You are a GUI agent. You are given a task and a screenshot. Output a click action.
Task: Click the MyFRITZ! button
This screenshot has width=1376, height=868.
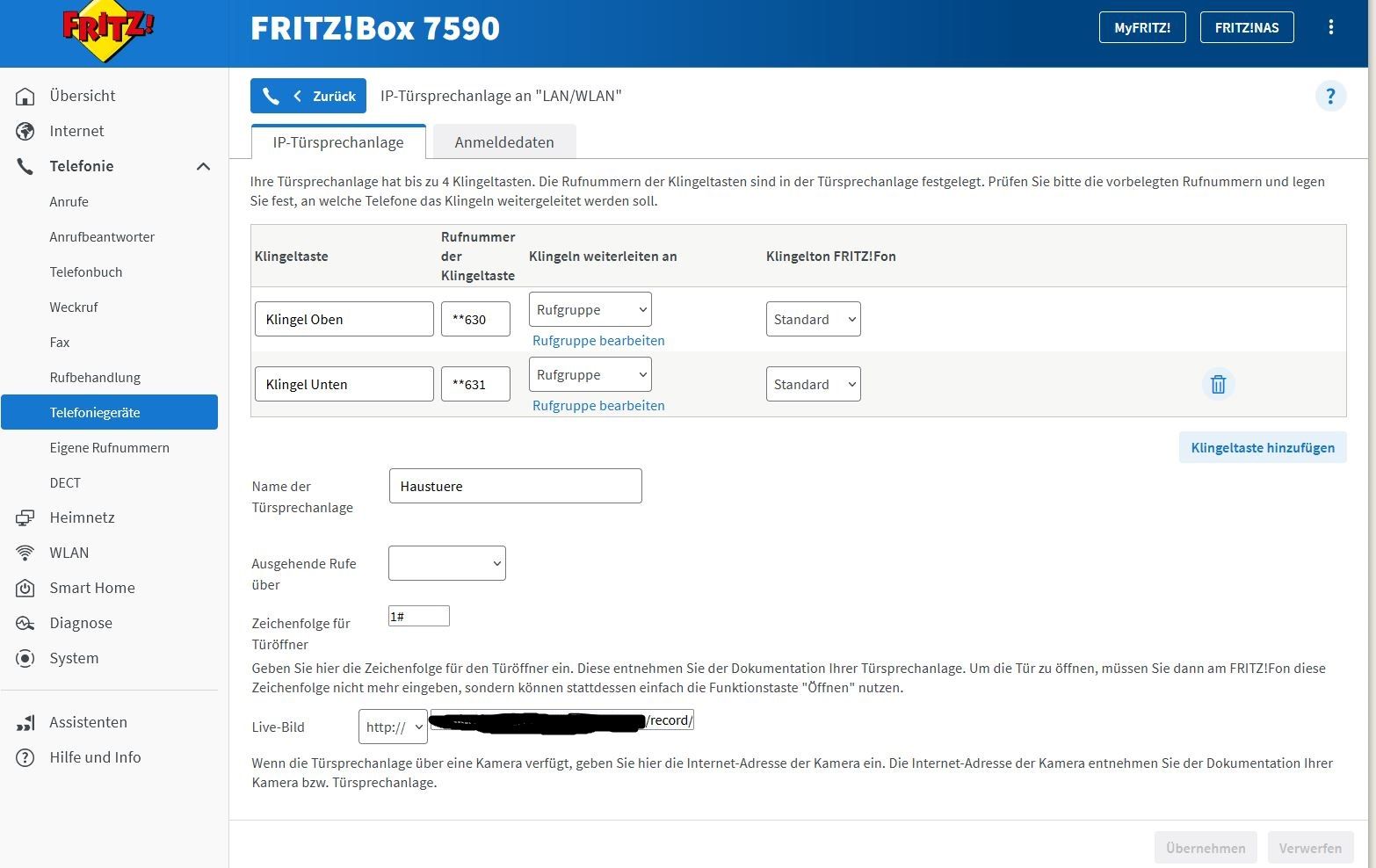pos(1142,27)
